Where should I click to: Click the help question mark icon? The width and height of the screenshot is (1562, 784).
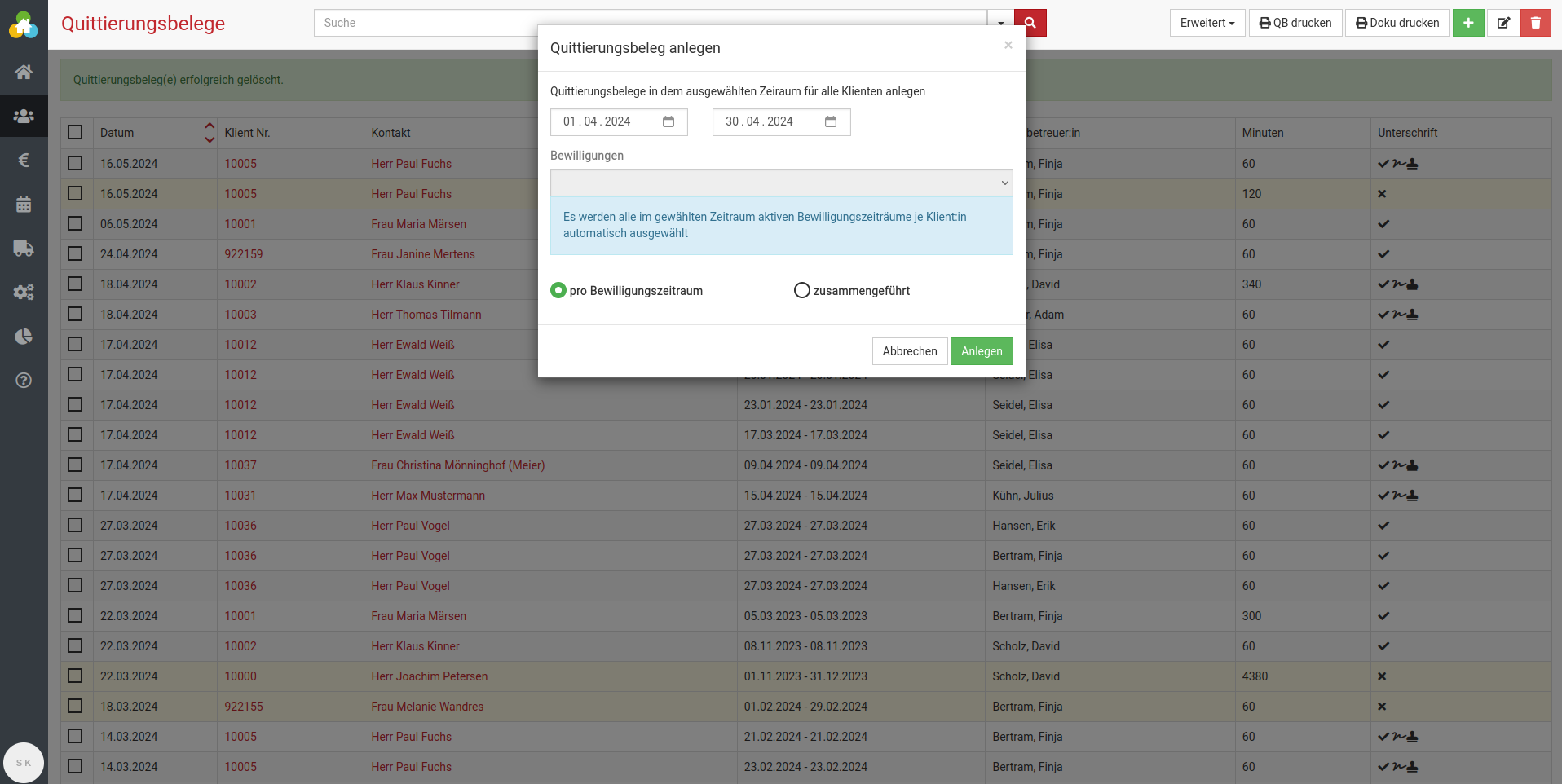point(24,380)
